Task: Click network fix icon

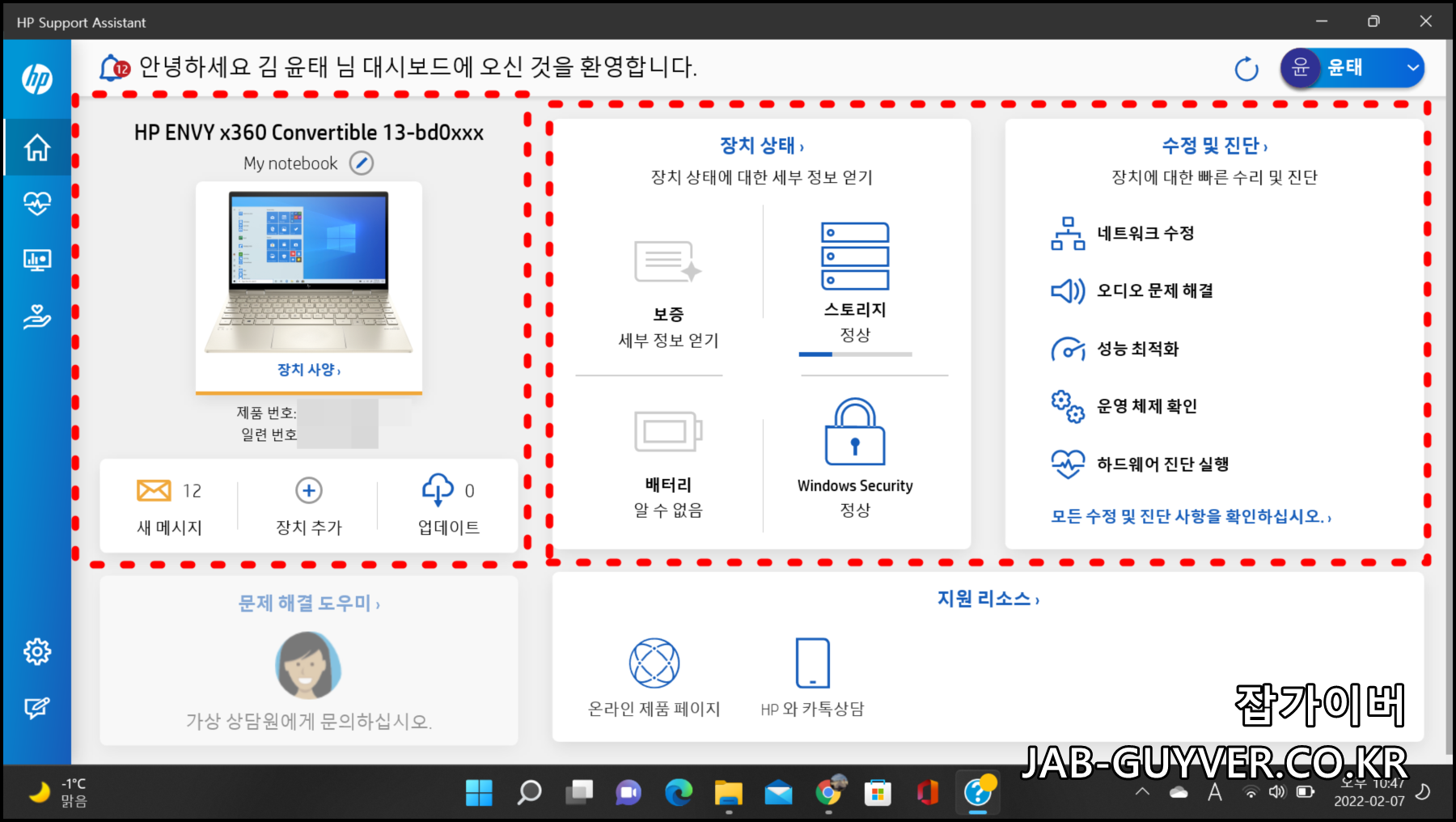Action: pos(1068,233)
